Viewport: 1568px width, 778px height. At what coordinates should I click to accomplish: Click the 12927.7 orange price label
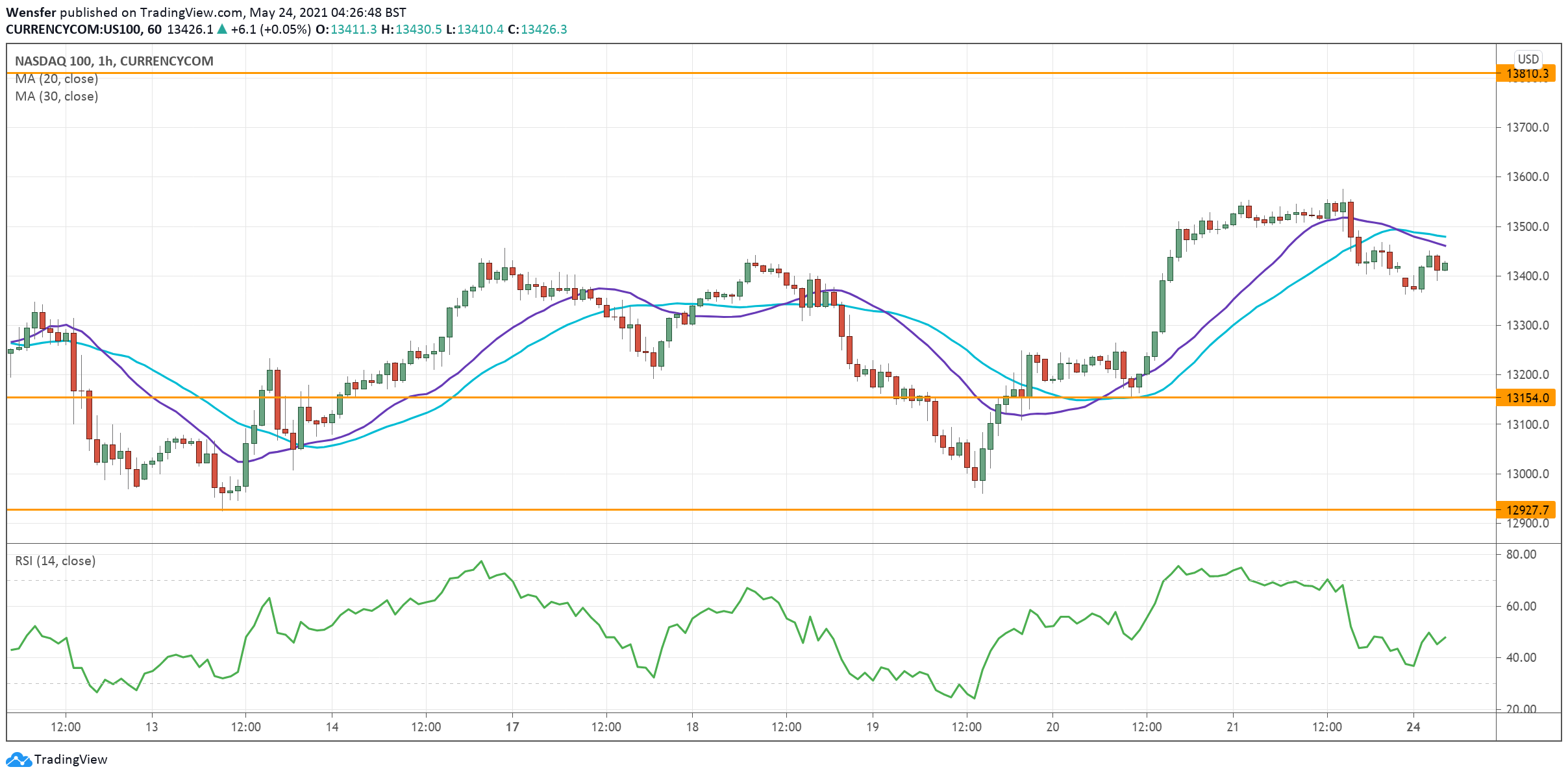coord(1526,510)
